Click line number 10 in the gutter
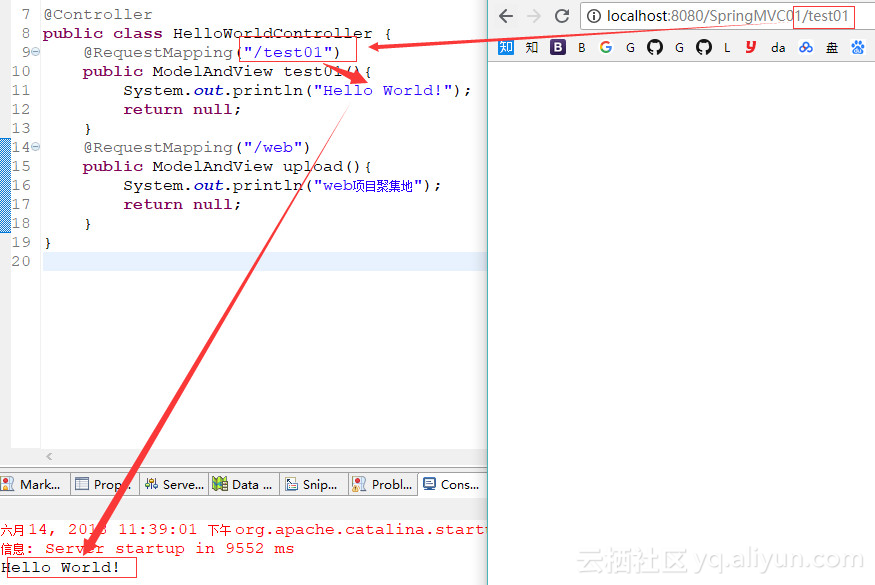The width and height of the screenshot is (875, 585). click(x=21, y=71)
